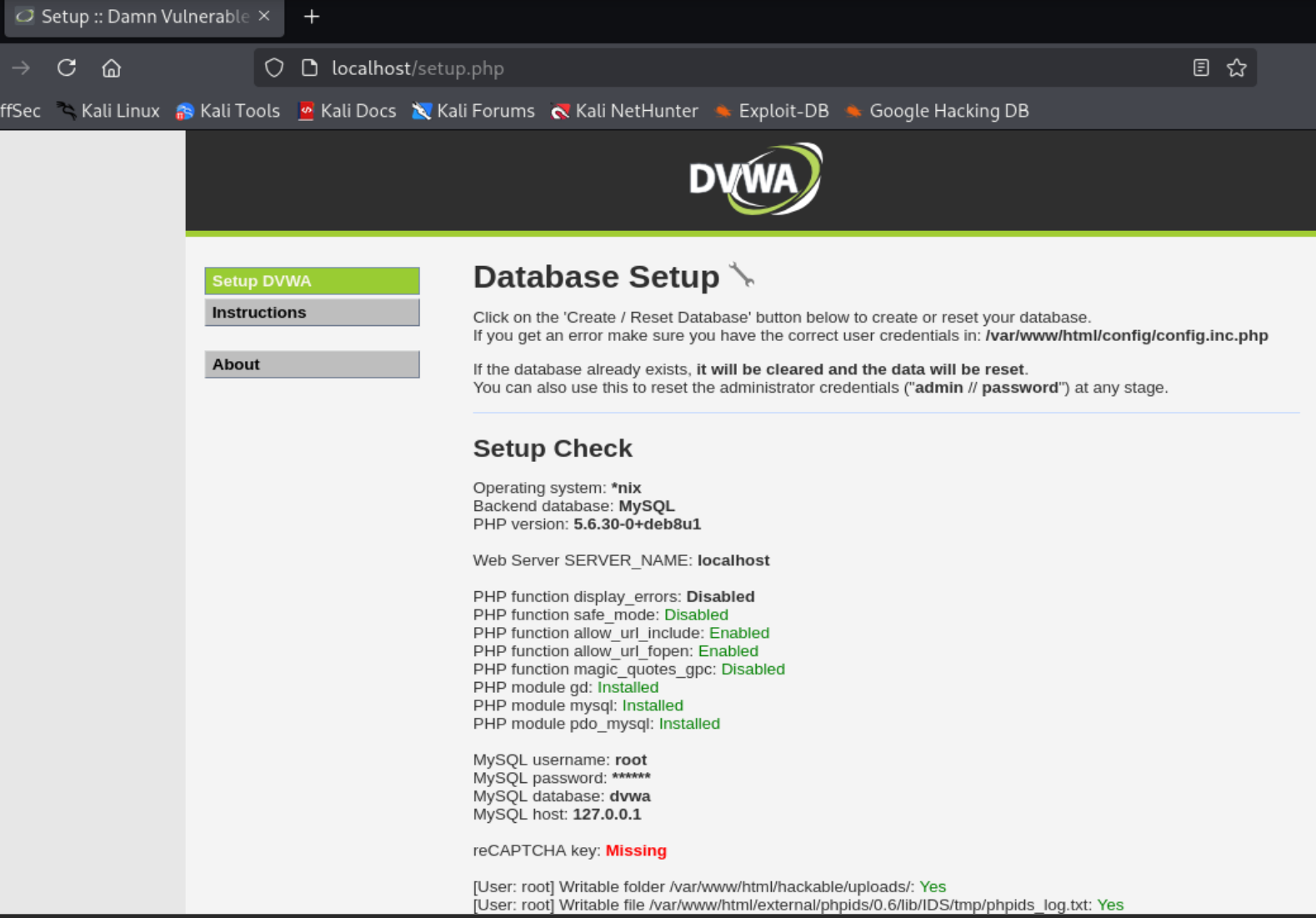Open the tracking protection shield icon
This screenshot has height=918, width=1316.
pos(274,68)
